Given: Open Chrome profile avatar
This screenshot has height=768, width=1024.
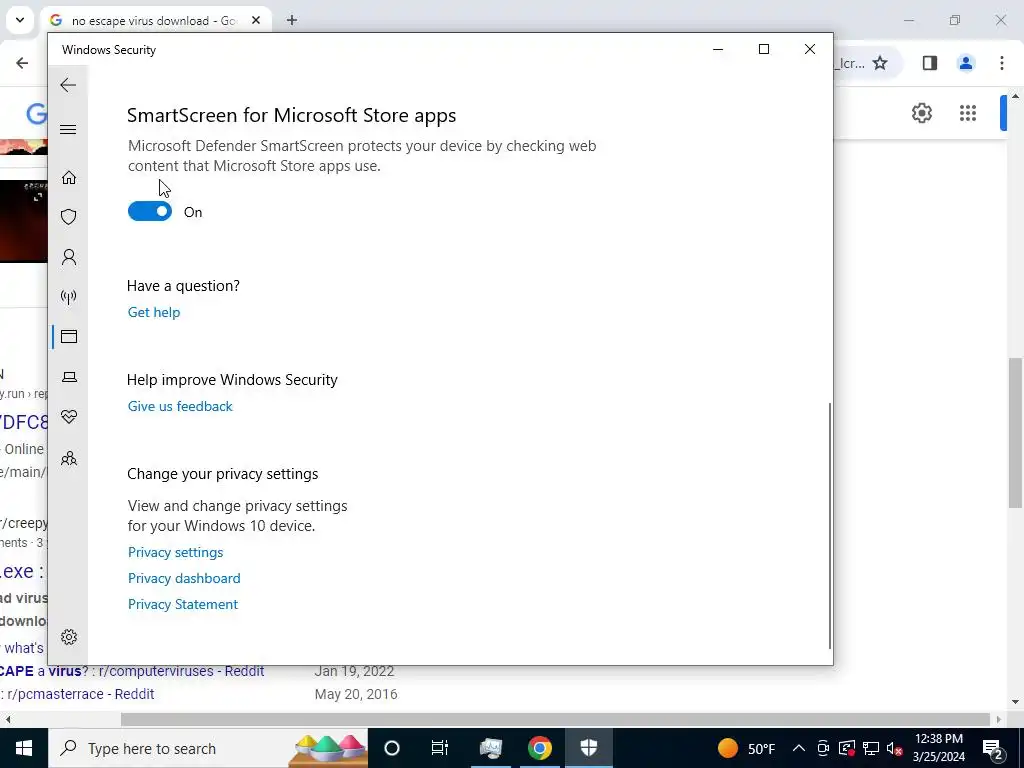Looking at the screenshot, I should 966,63.
